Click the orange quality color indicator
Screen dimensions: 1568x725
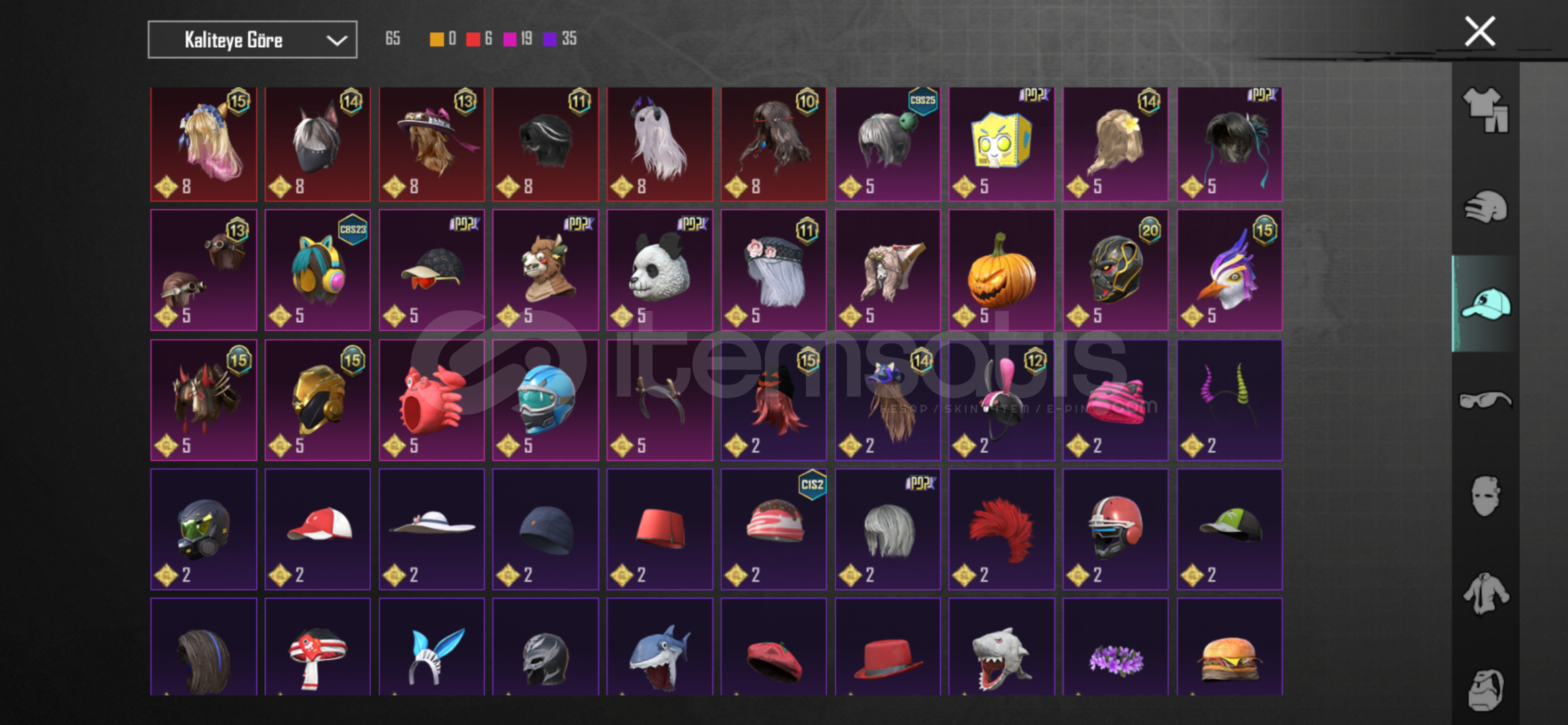click(437, 39)
